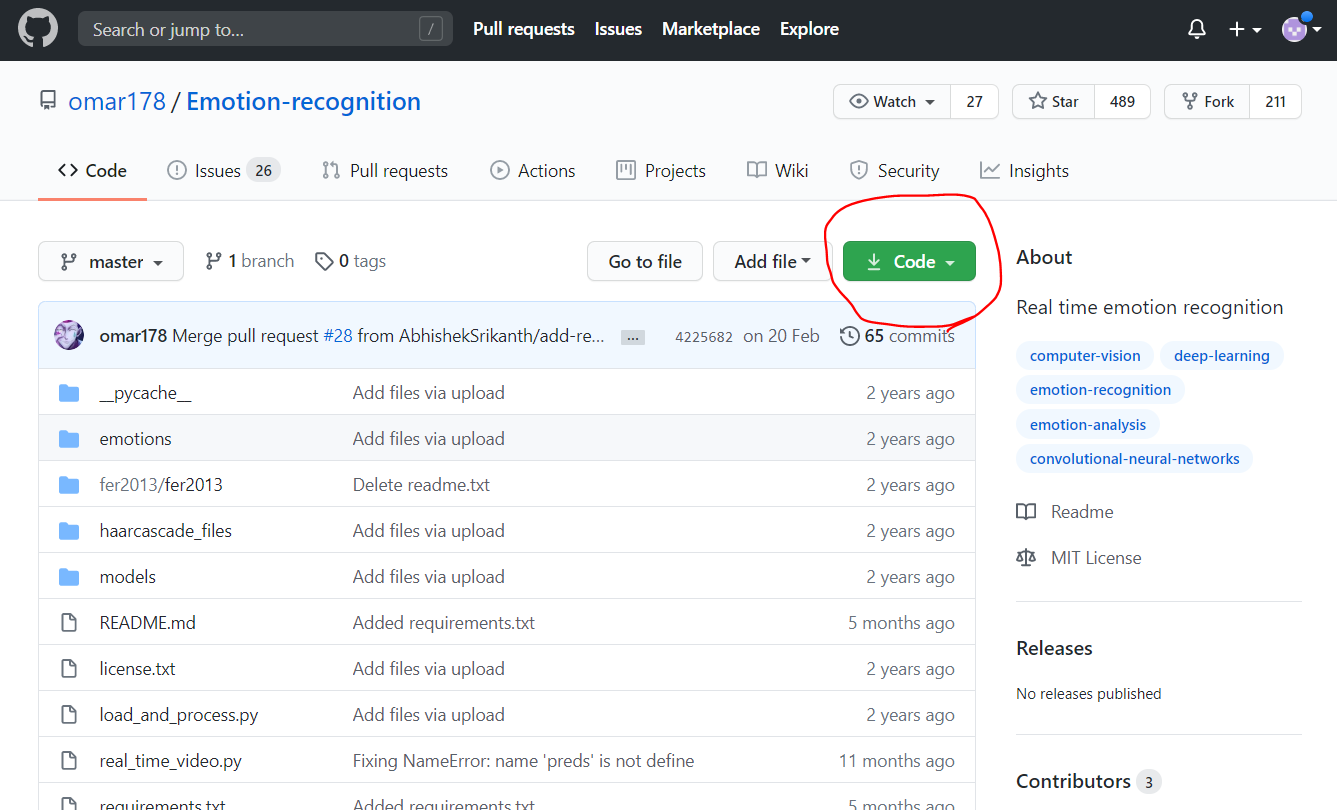Open the README.md file
This screenshot has height=810, width=1337.
point(148,623)
